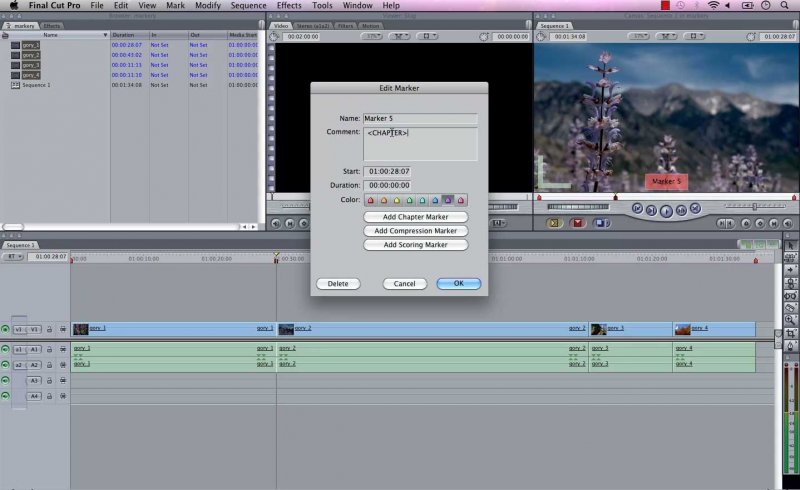This screenshot has height=490, width=800.
Task: Click the Canvas Play button
Action: [666, 210]
